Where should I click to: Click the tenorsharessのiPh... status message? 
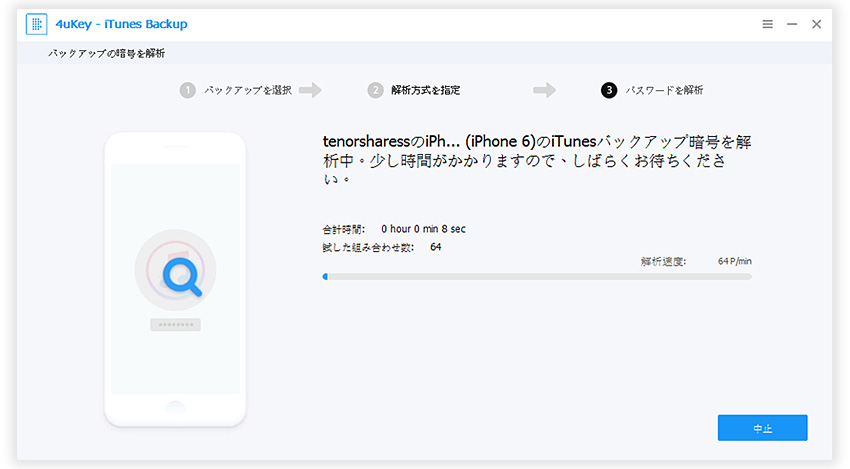point(537,160)
